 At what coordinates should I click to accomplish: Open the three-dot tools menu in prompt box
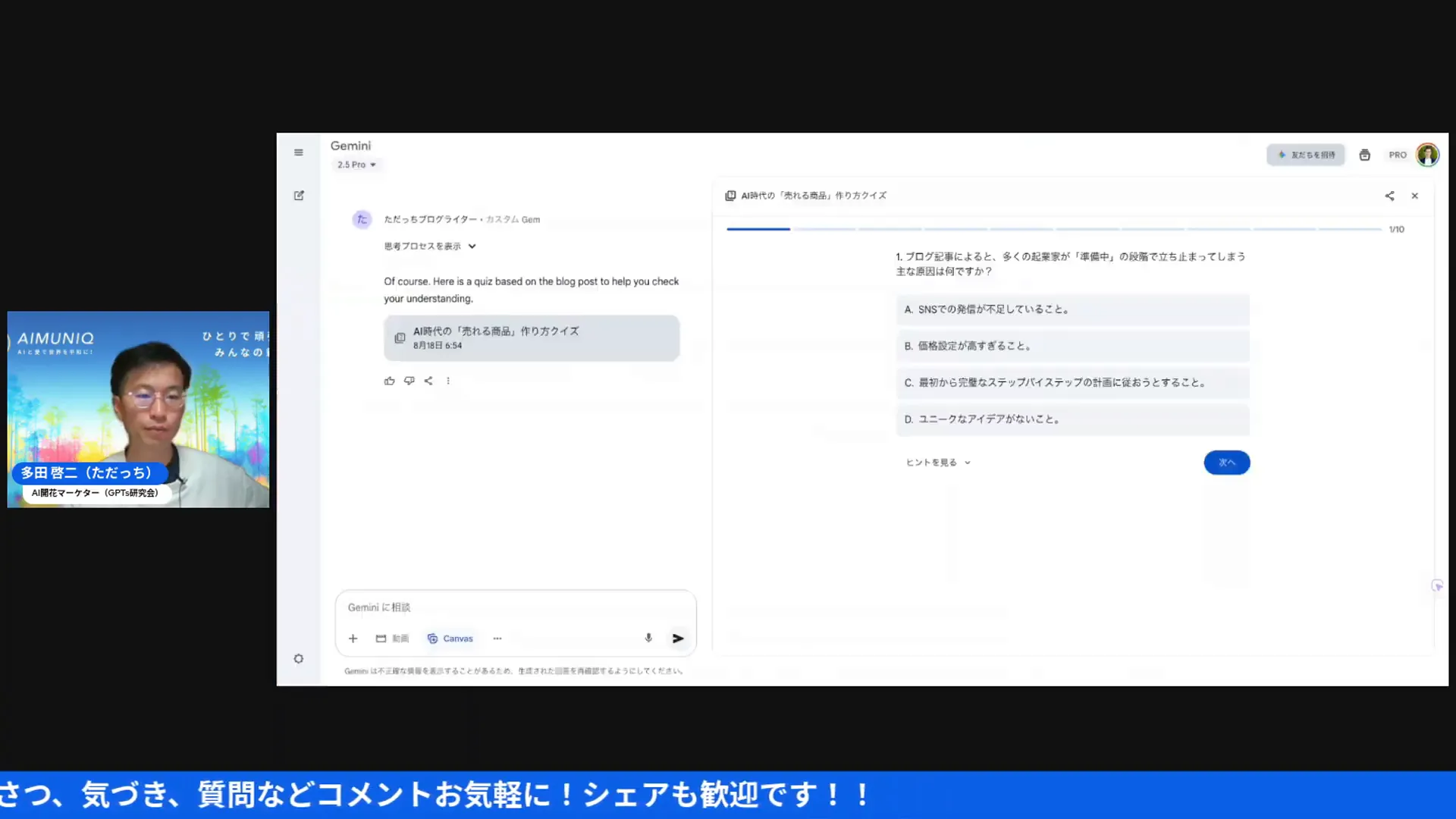point(497,639)
